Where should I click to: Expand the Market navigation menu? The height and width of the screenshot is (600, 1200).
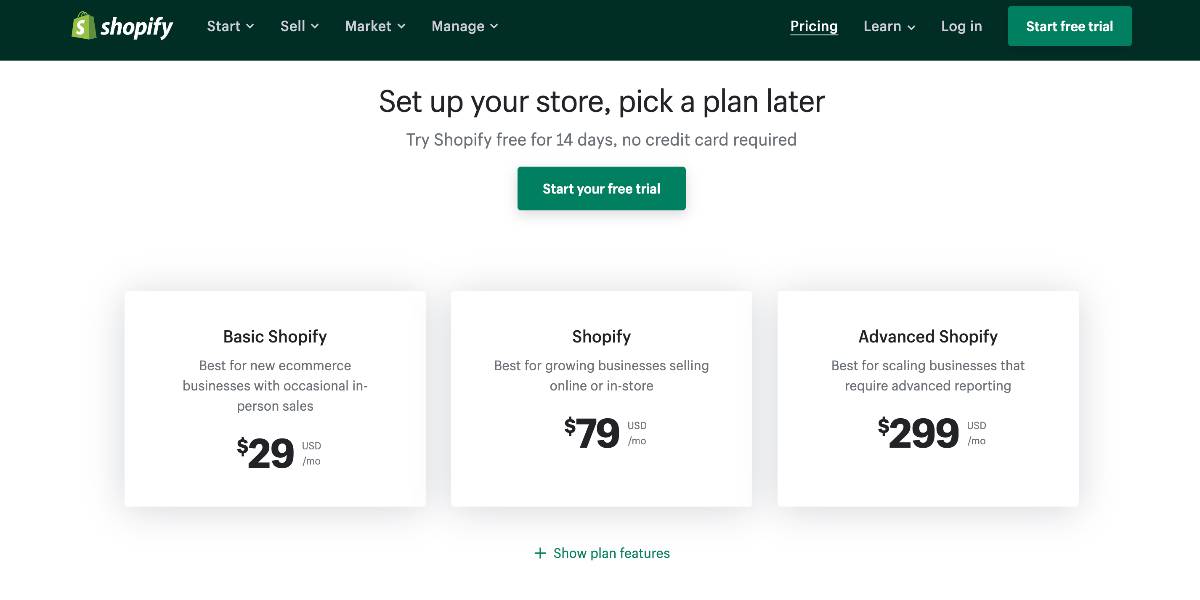tap(375, 26)
